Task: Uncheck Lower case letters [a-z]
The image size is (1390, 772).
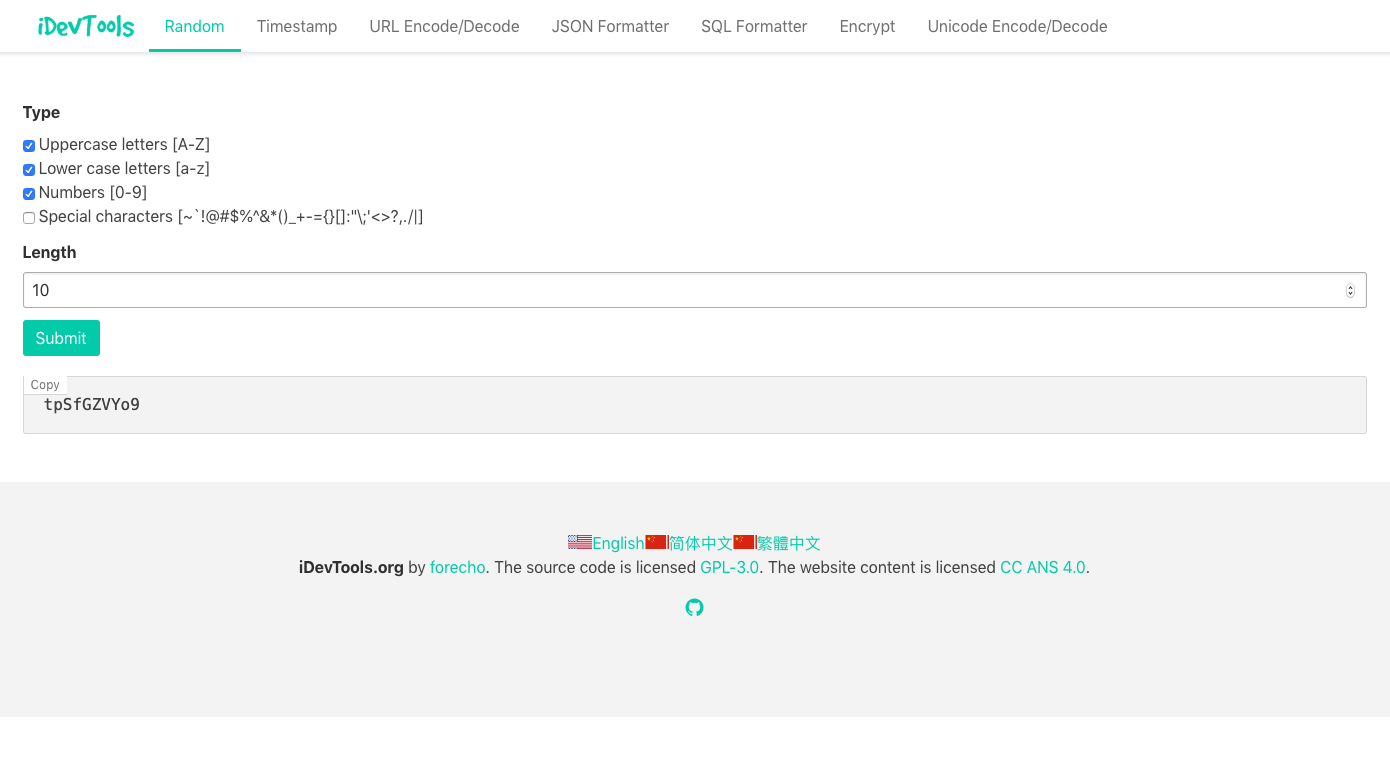Action: 28,169
